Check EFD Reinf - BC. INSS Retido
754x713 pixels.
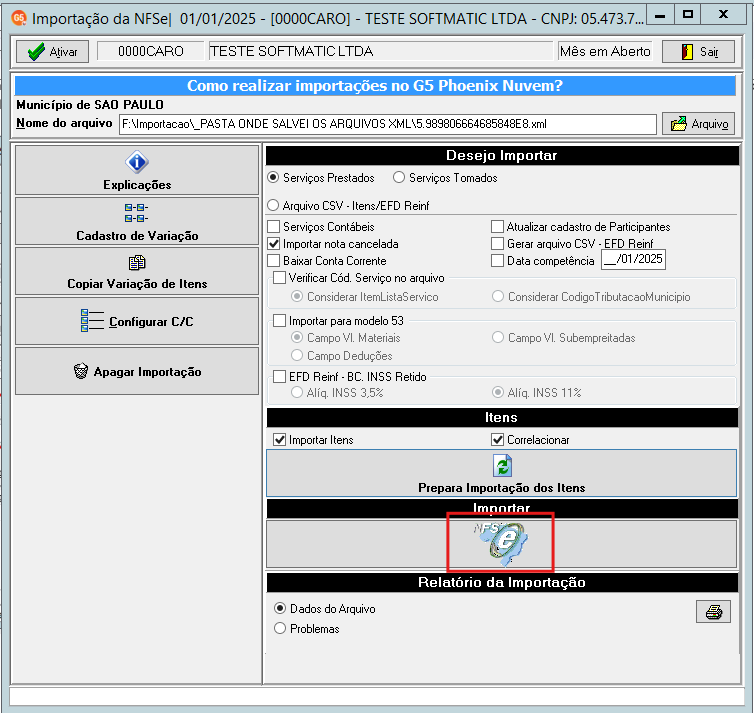pos(279,376)
